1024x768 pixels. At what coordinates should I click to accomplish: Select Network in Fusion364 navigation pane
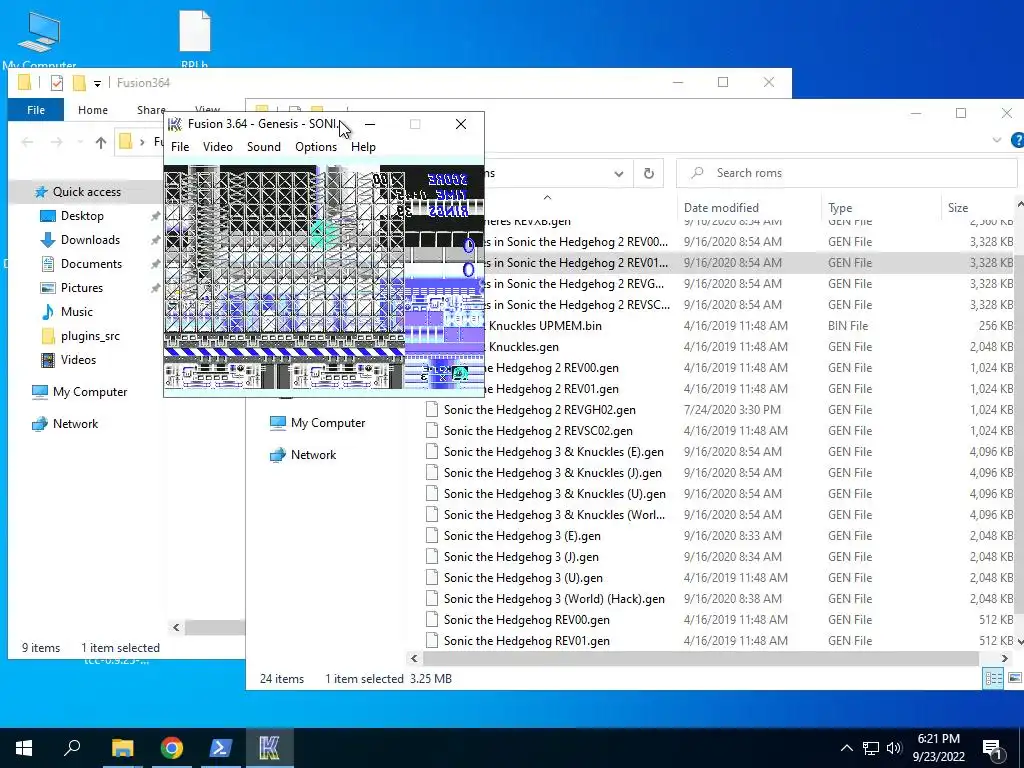[x=75, y=424]
